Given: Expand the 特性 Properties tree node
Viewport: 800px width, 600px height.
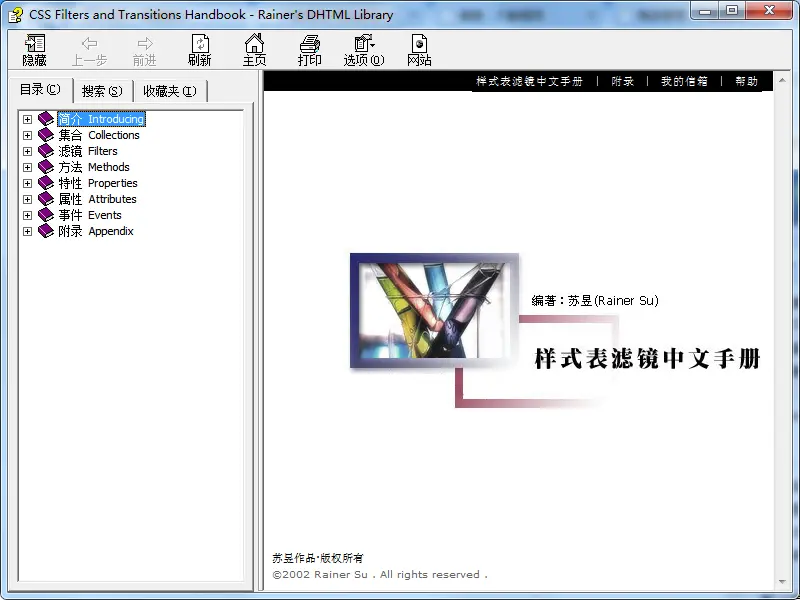Looking at the screenshot, I should (28, 183).
